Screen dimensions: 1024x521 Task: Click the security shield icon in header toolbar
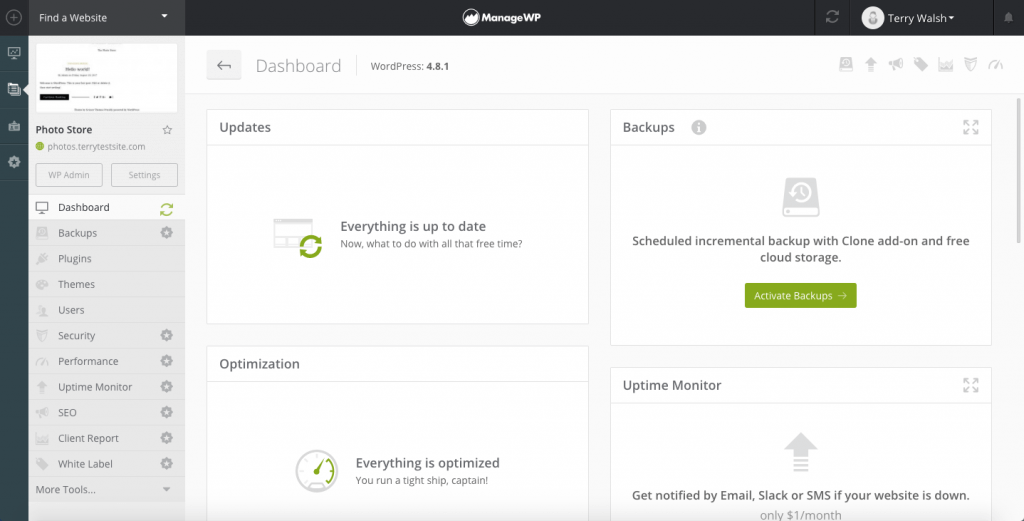point(971,64)
